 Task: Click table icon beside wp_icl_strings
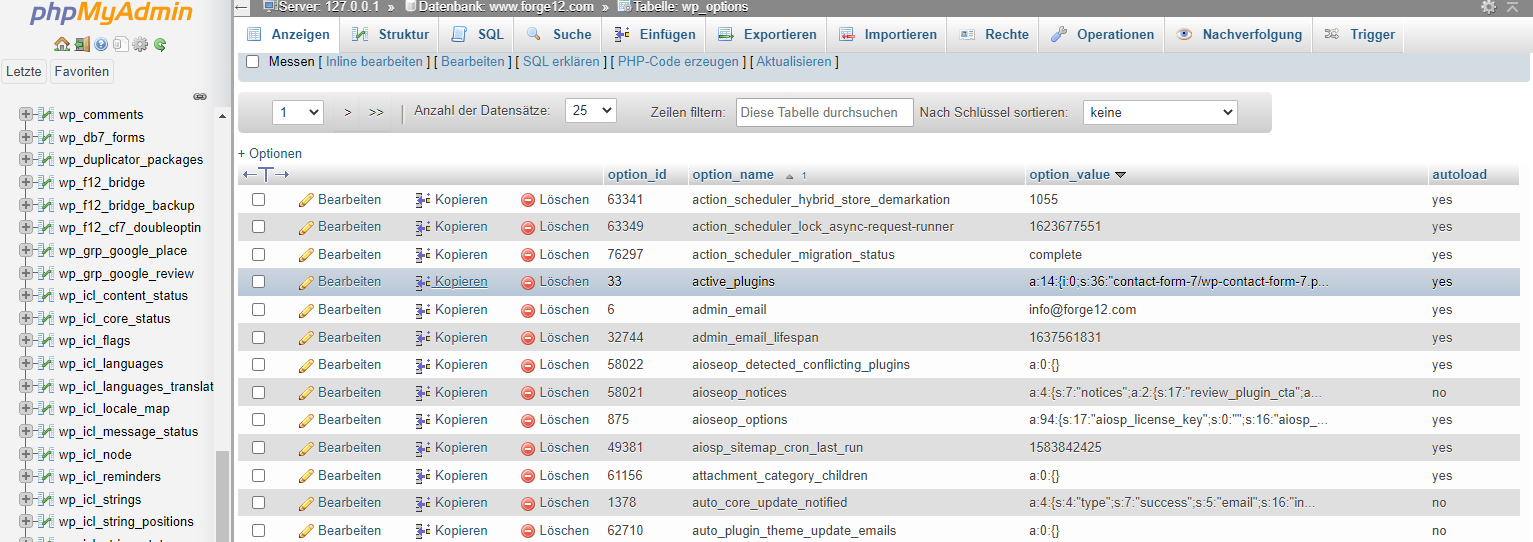point(45,499)
